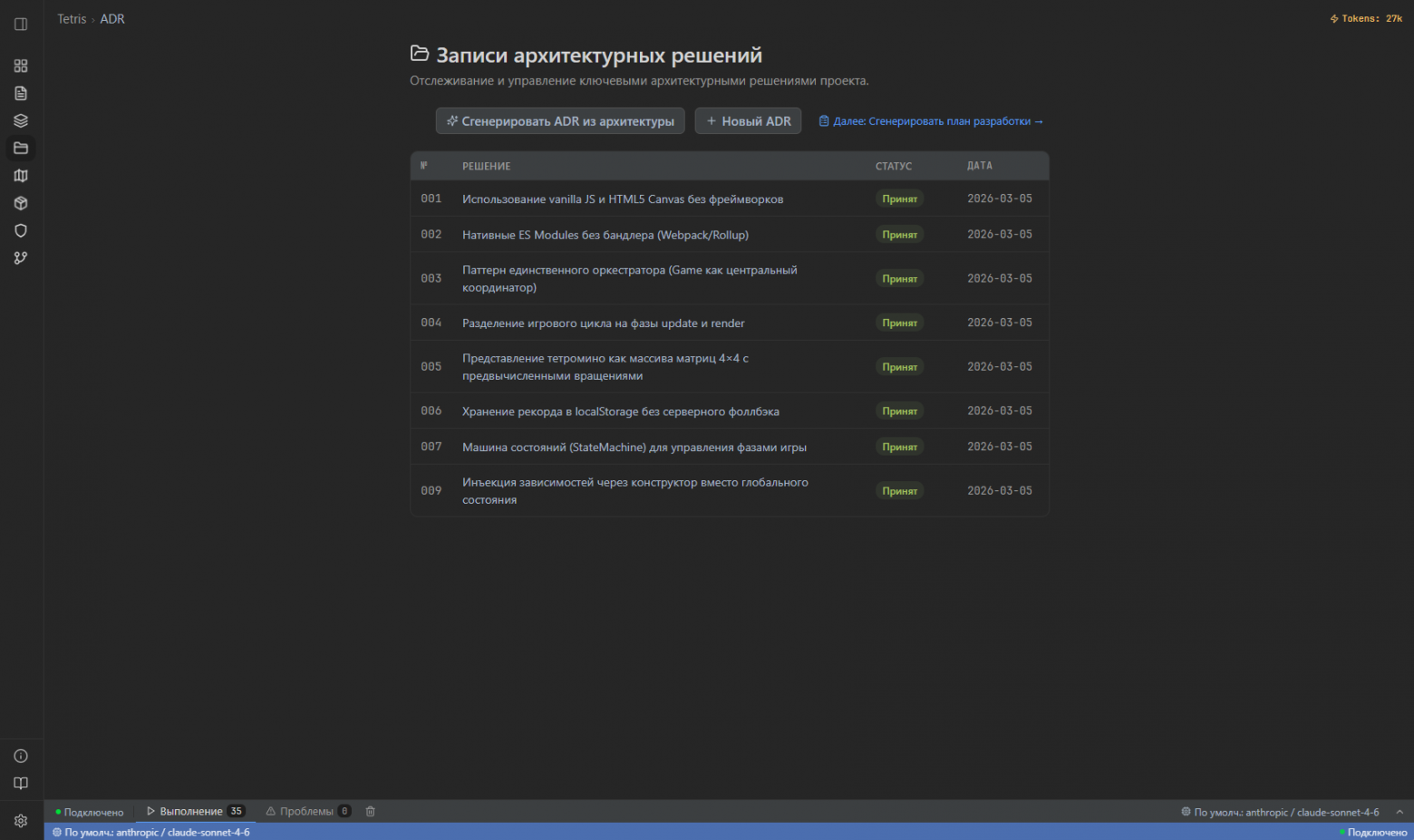The width and height of the screenshot is (1414, 840).
Task: Click the info circle icon in sidebar
Action: coord(21,757)
